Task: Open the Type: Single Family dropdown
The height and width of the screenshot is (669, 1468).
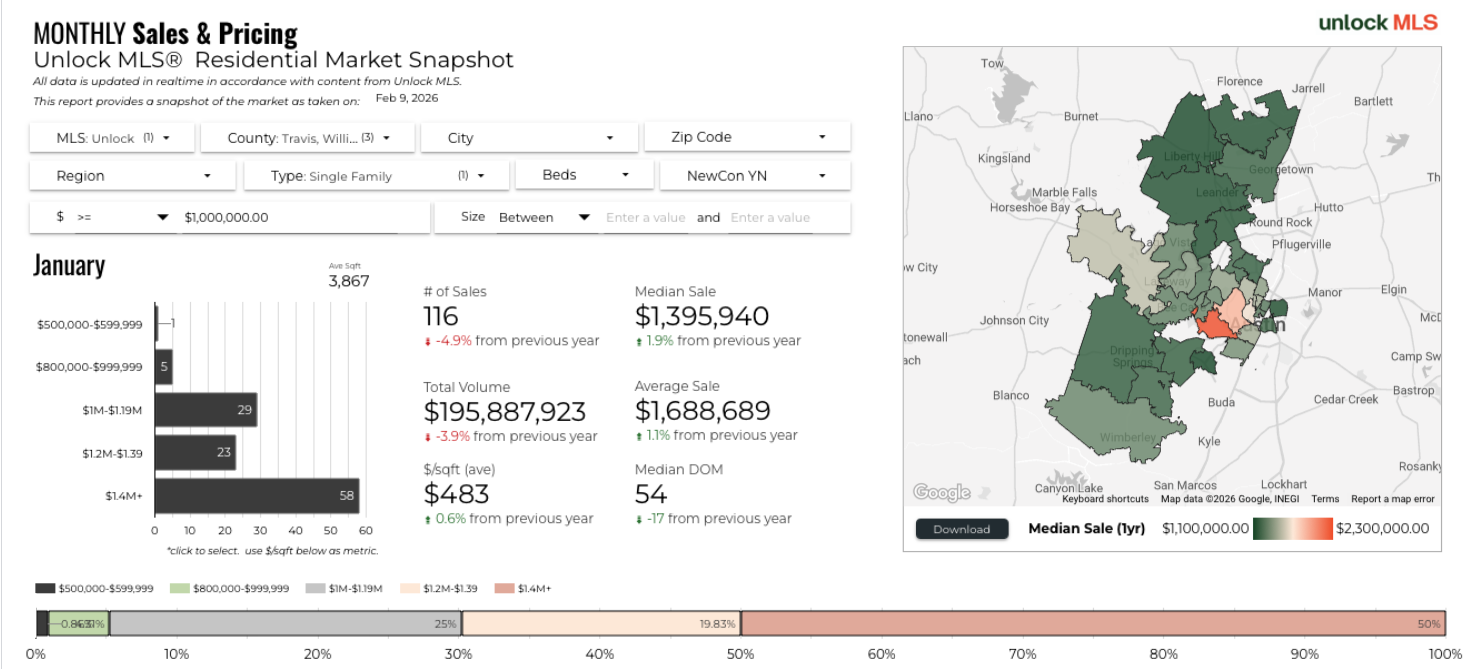Action: [376, 175]
